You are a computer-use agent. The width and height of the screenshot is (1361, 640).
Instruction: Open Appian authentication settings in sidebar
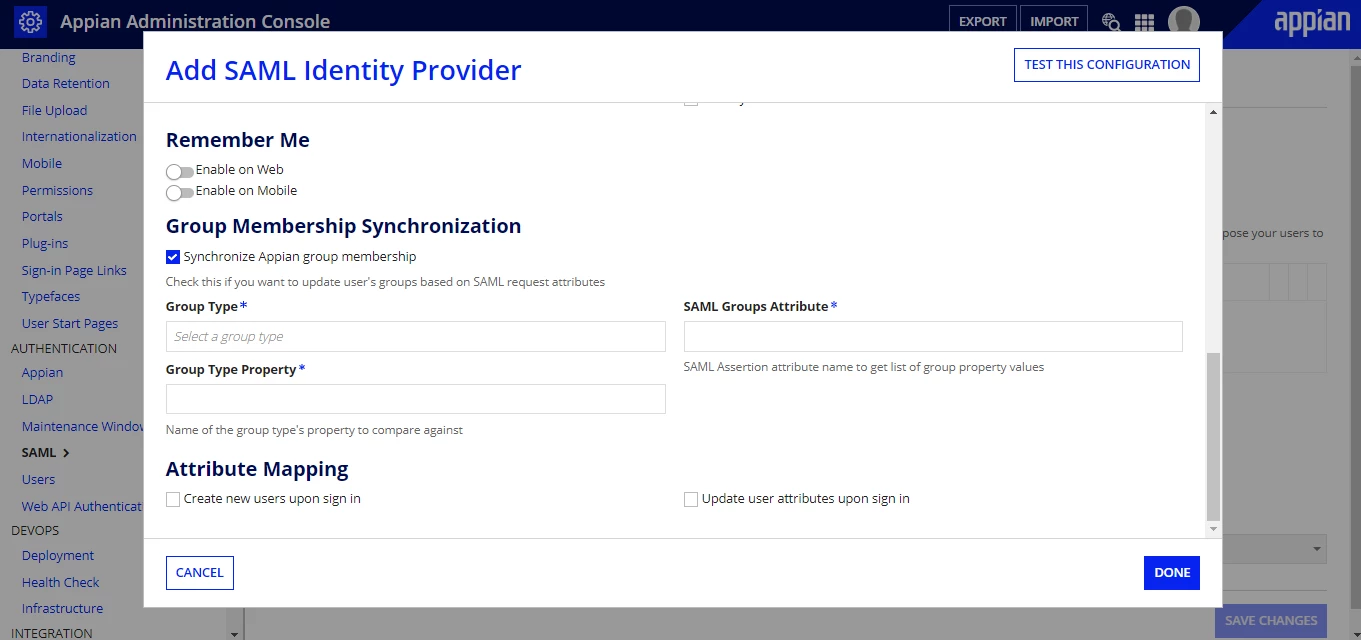[x=42, y=373]
